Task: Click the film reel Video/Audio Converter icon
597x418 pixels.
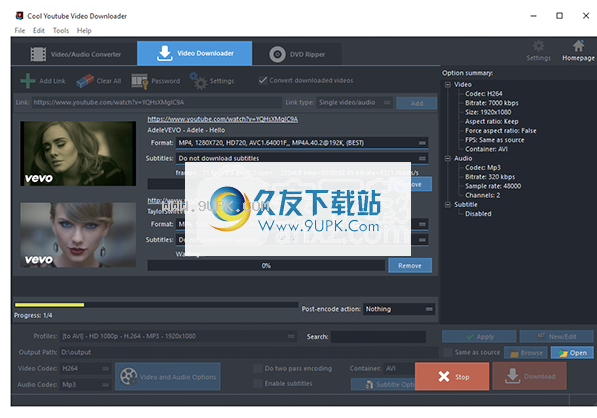Action: pos(38,54)
